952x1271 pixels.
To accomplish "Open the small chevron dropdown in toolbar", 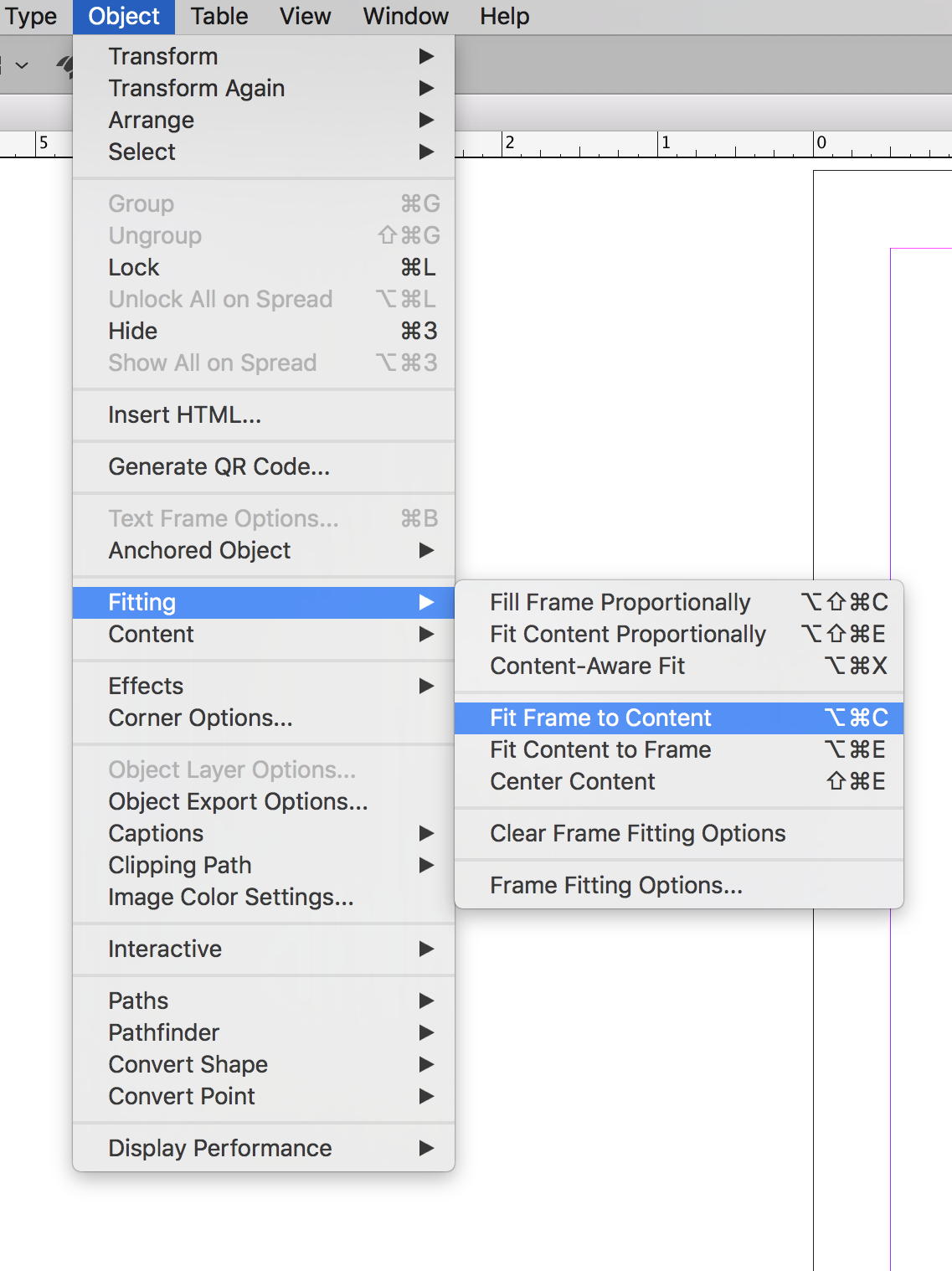I will (22, 65).
